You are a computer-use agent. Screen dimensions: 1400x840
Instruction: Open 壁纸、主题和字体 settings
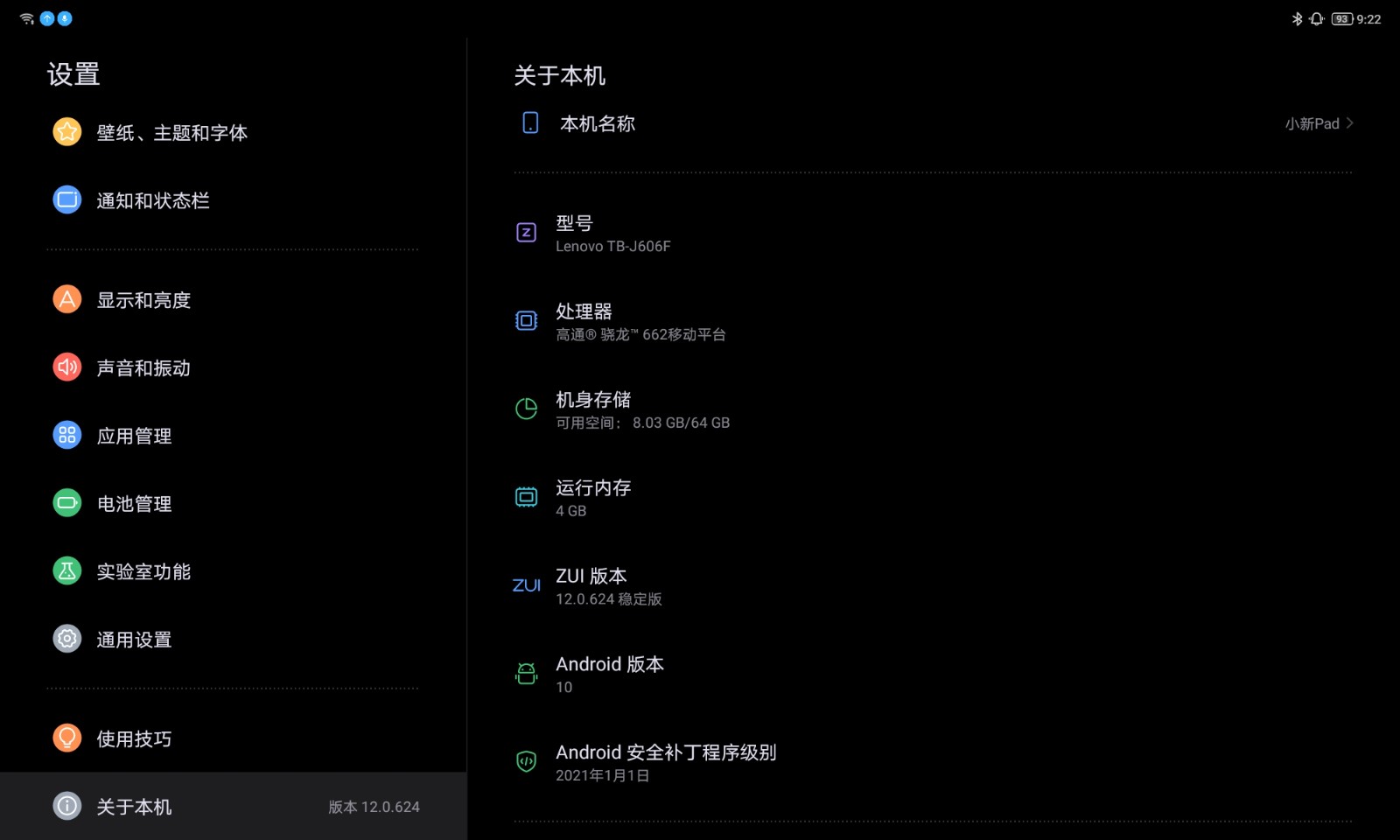coord(234,132)
